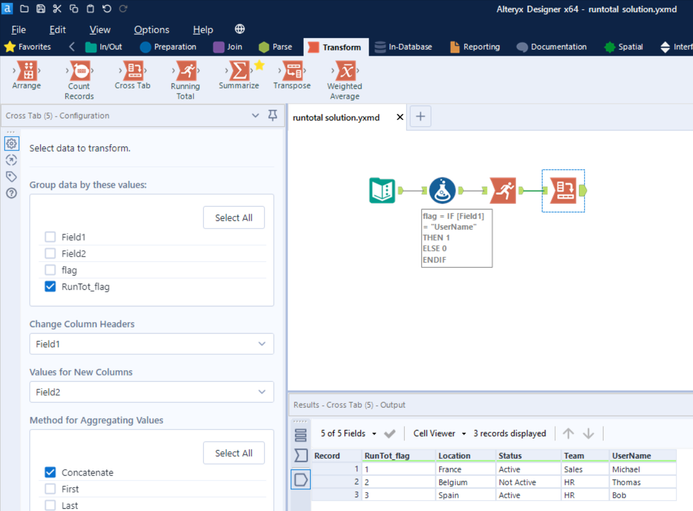The width and height of the screenshot is (693, 511).
Task: Open the Options menu
Action: pyautogui.click(x=152, y=30)
